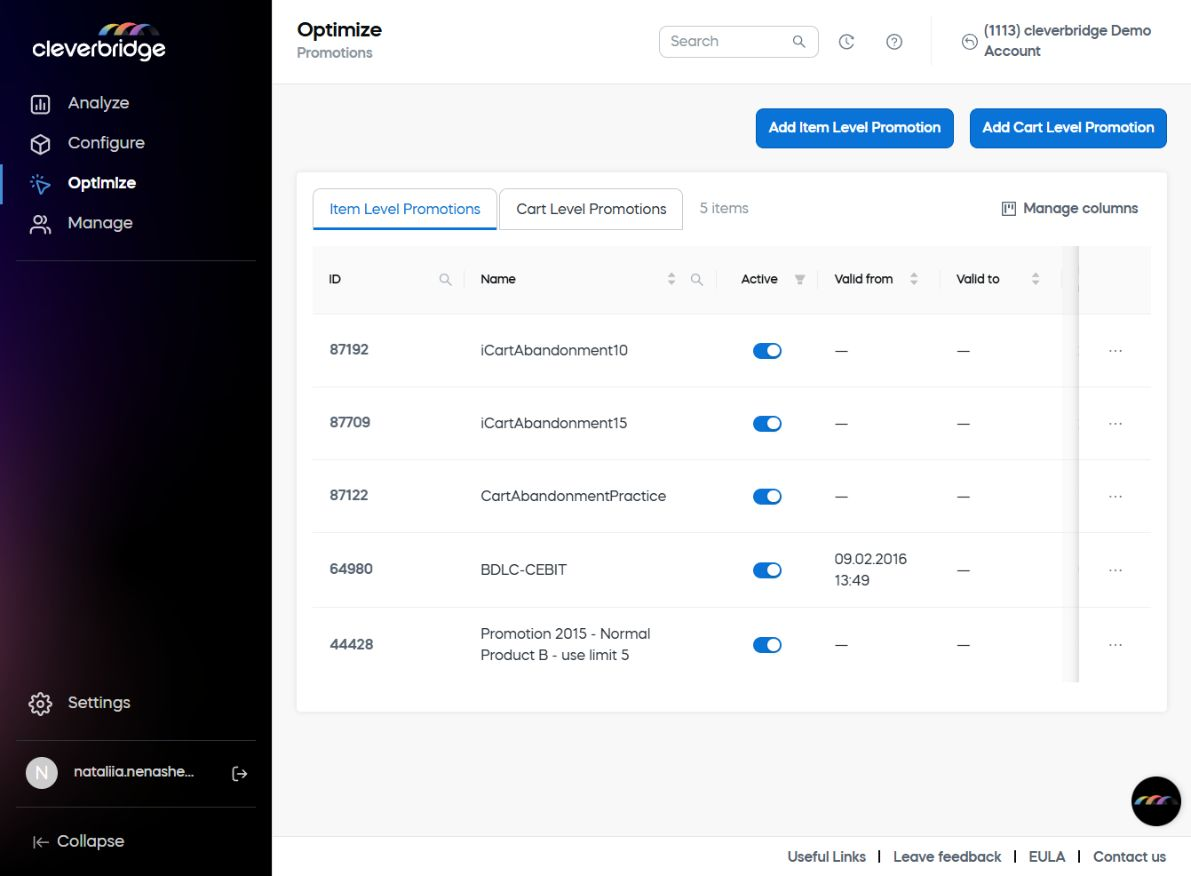Click the CartAbandonmentPractice name
The height and width of the screenshot is (876, 1191).
573,496
